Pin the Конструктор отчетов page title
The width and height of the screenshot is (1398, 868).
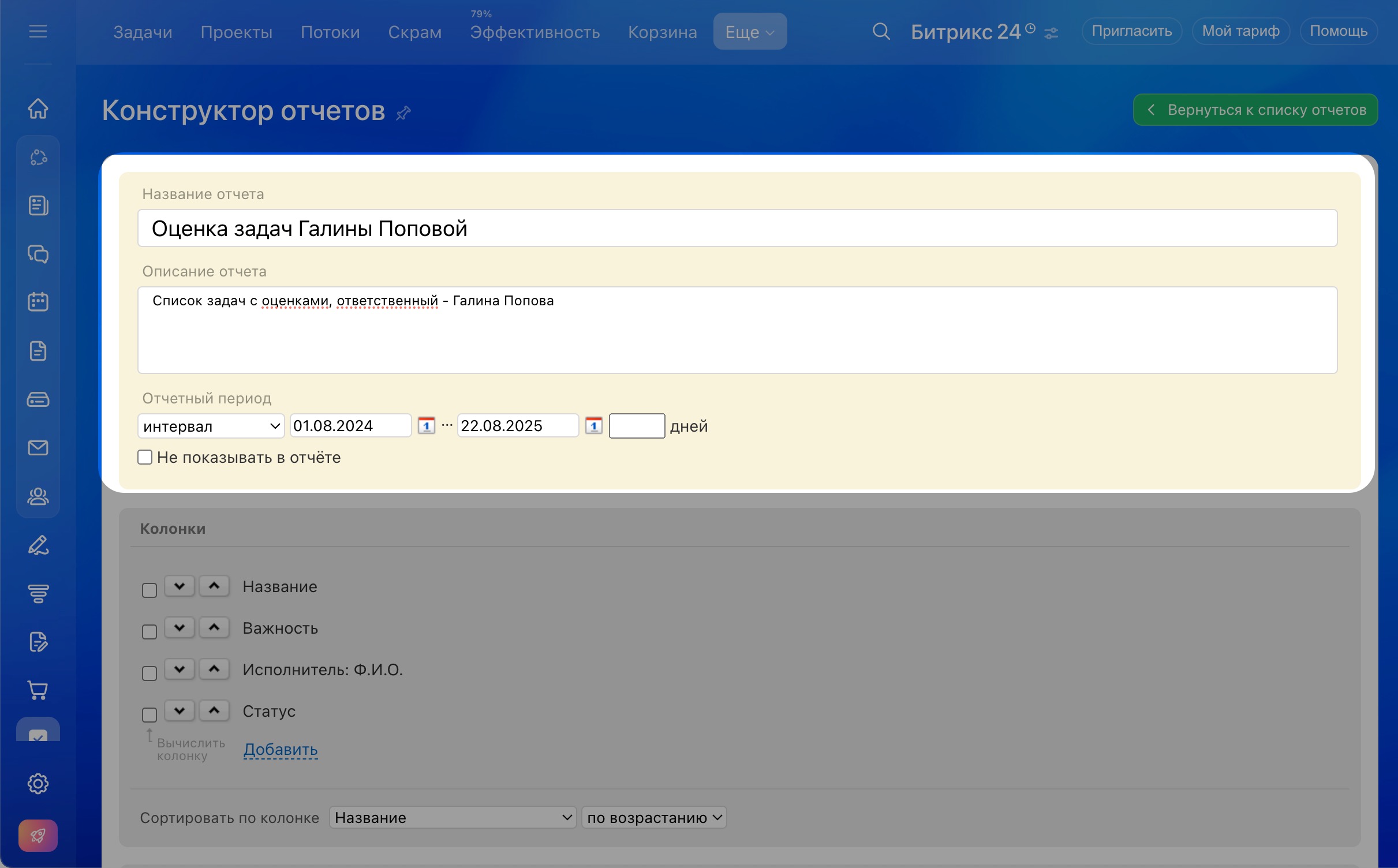pos(403,113)
